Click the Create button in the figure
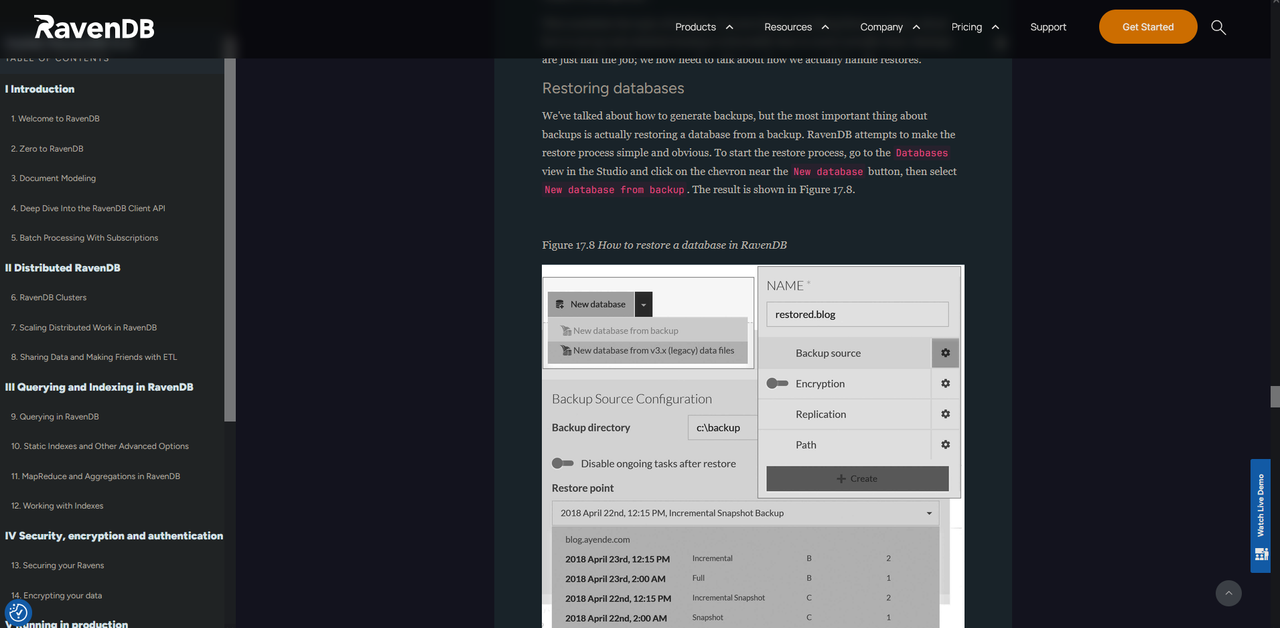Image resolution: width=1280 pixels, height=628 pixels. [x=857, y=478]
